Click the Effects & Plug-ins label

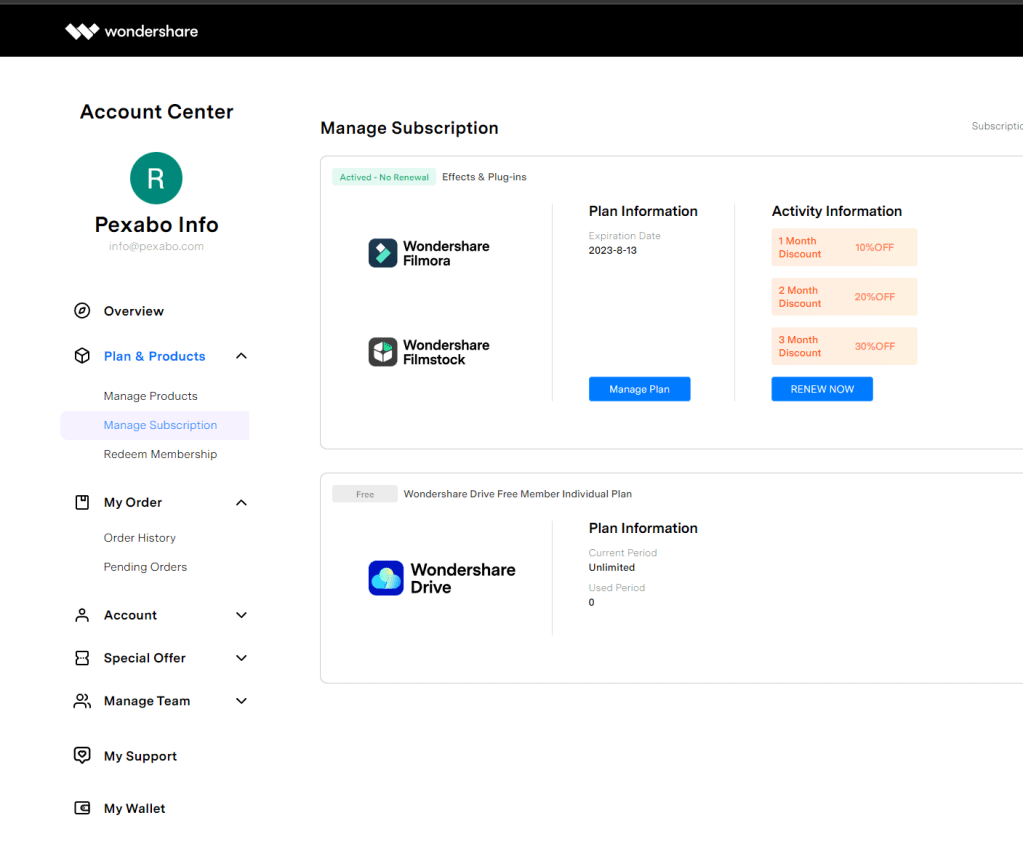coord(484,177)
